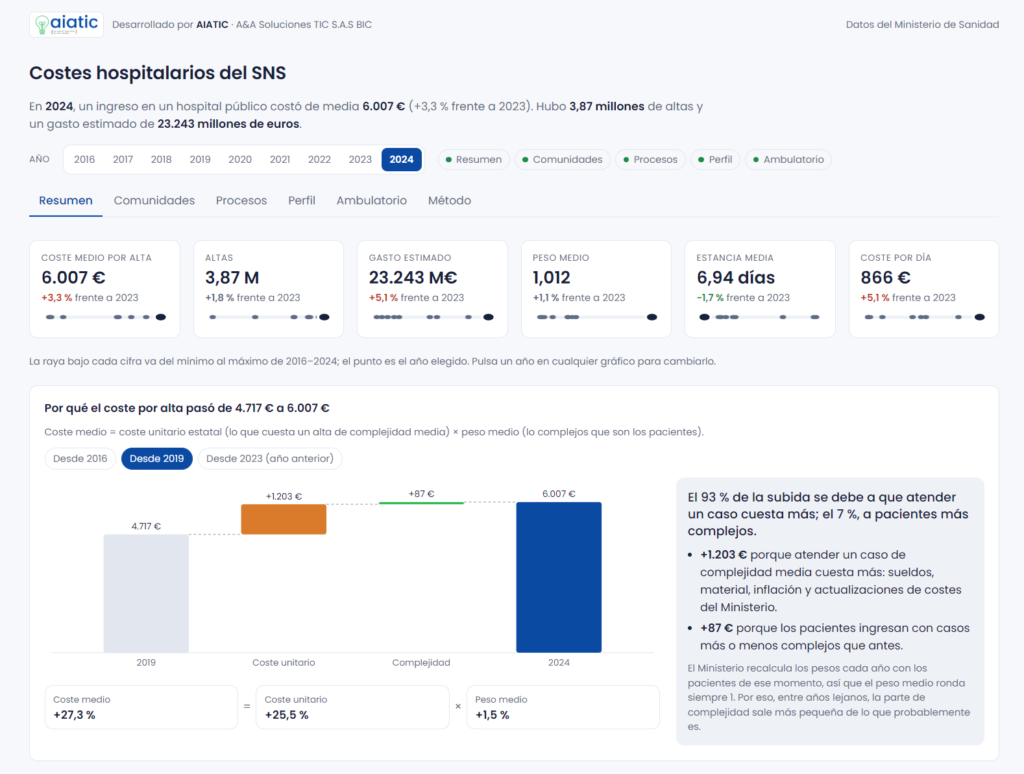
Task: Switch to the Comunidades tab
Action: tap(154, 201)
